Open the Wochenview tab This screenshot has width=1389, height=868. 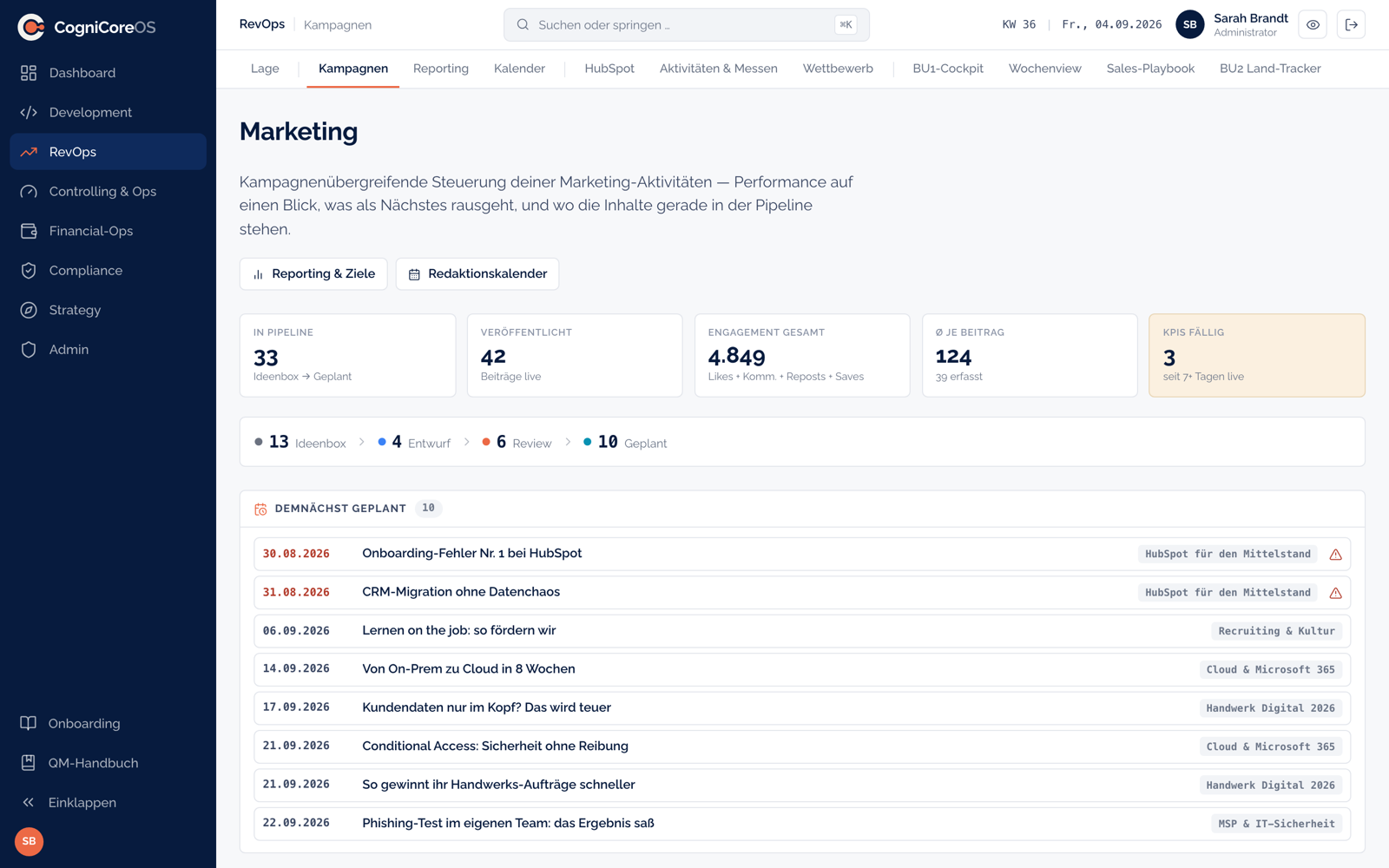tap(1044, 69)
